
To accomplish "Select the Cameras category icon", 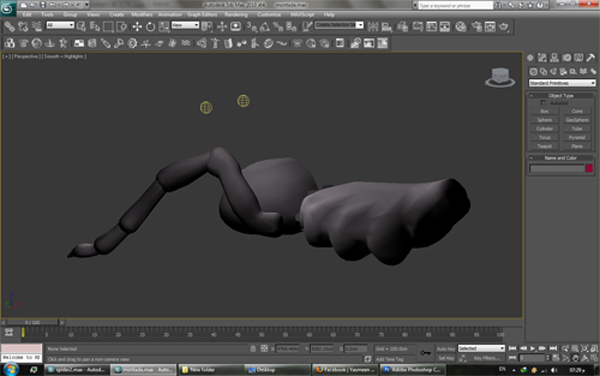I will [x=563, y=72].
